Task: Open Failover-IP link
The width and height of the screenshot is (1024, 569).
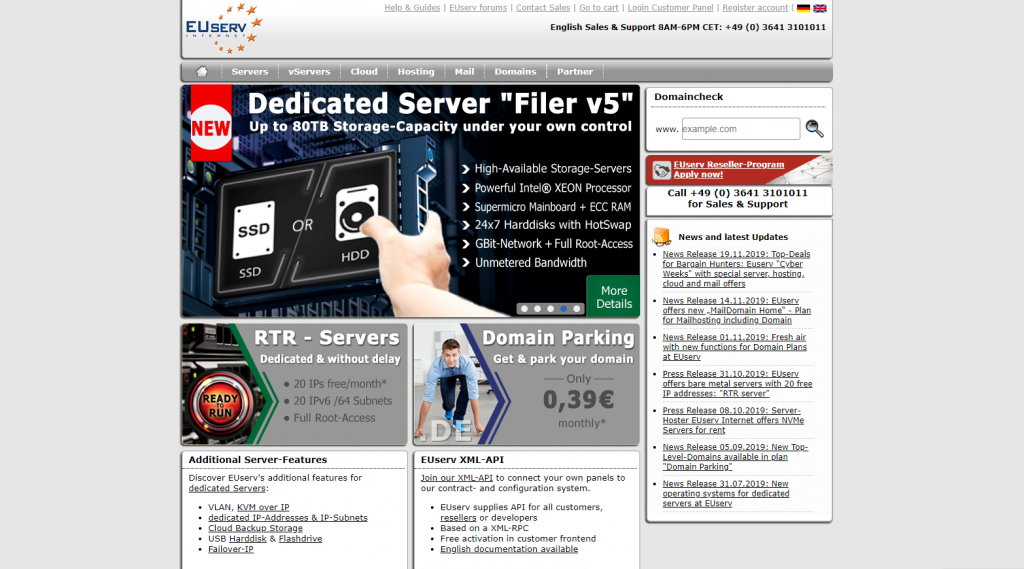Action: pyautogui.click(x=231, y=549)
